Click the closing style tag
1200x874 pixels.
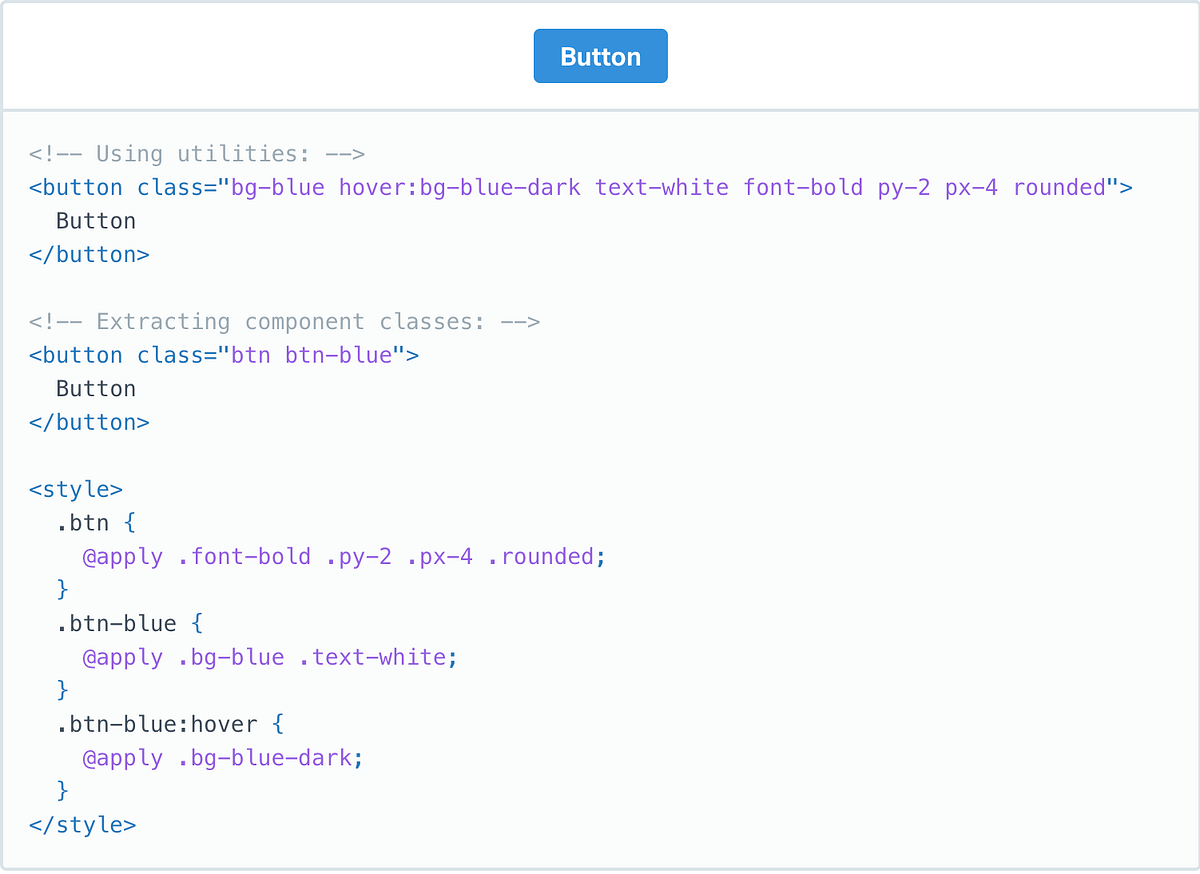coord(82,824)
